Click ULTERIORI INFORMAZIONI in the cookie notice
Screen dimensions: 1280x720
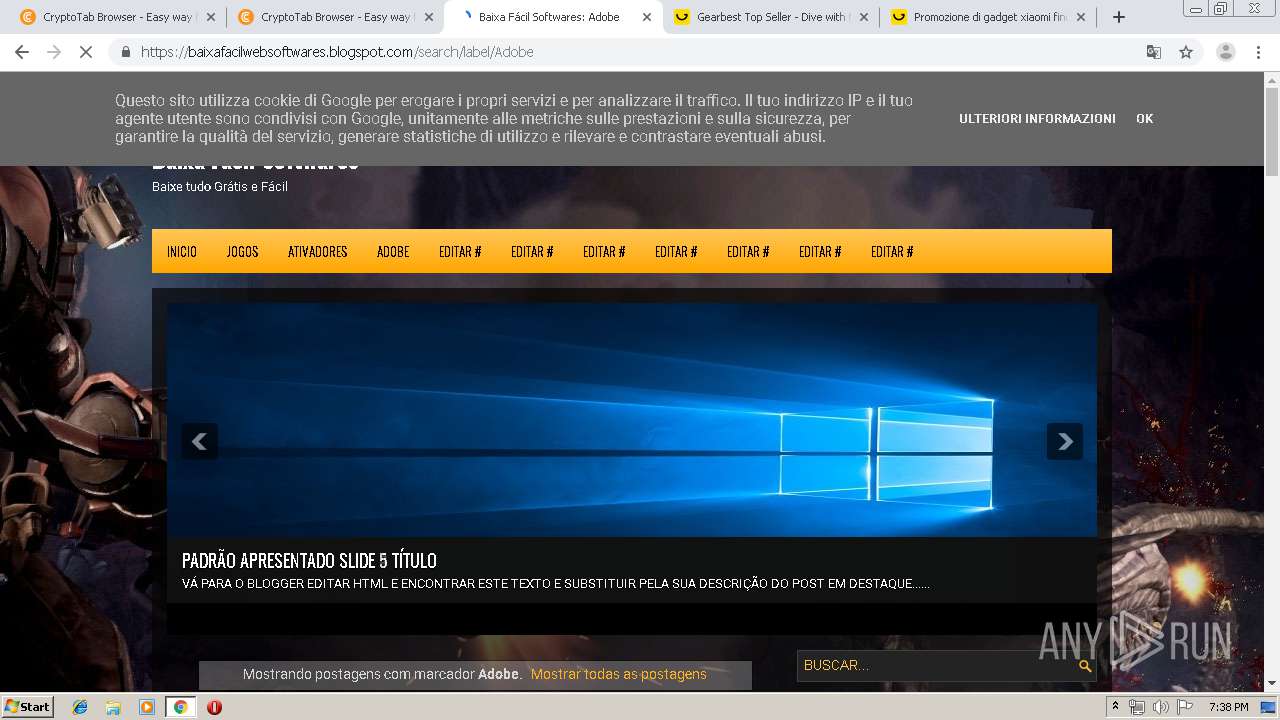tap(1037, 118)
